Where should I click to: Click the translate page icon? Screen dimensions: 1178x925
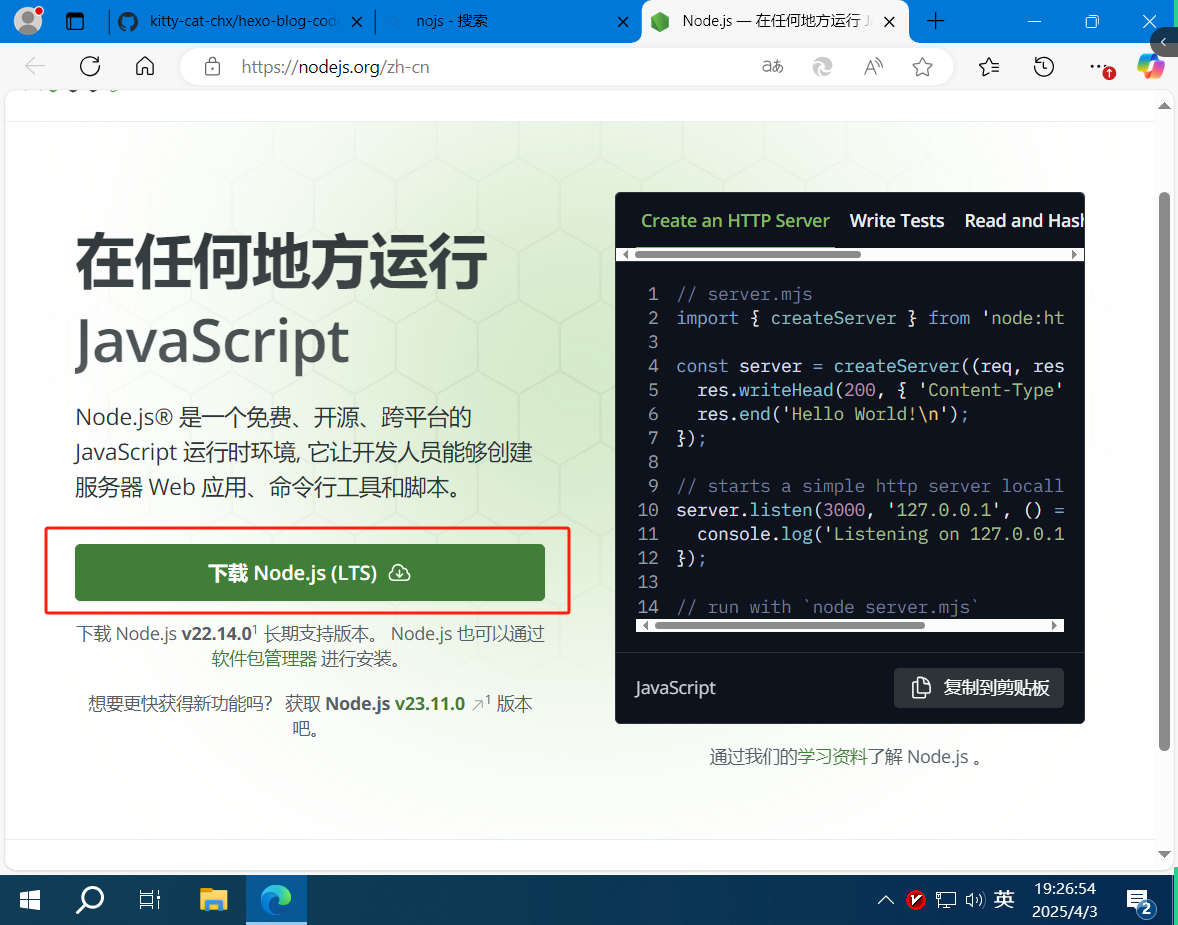coord(772,67)
